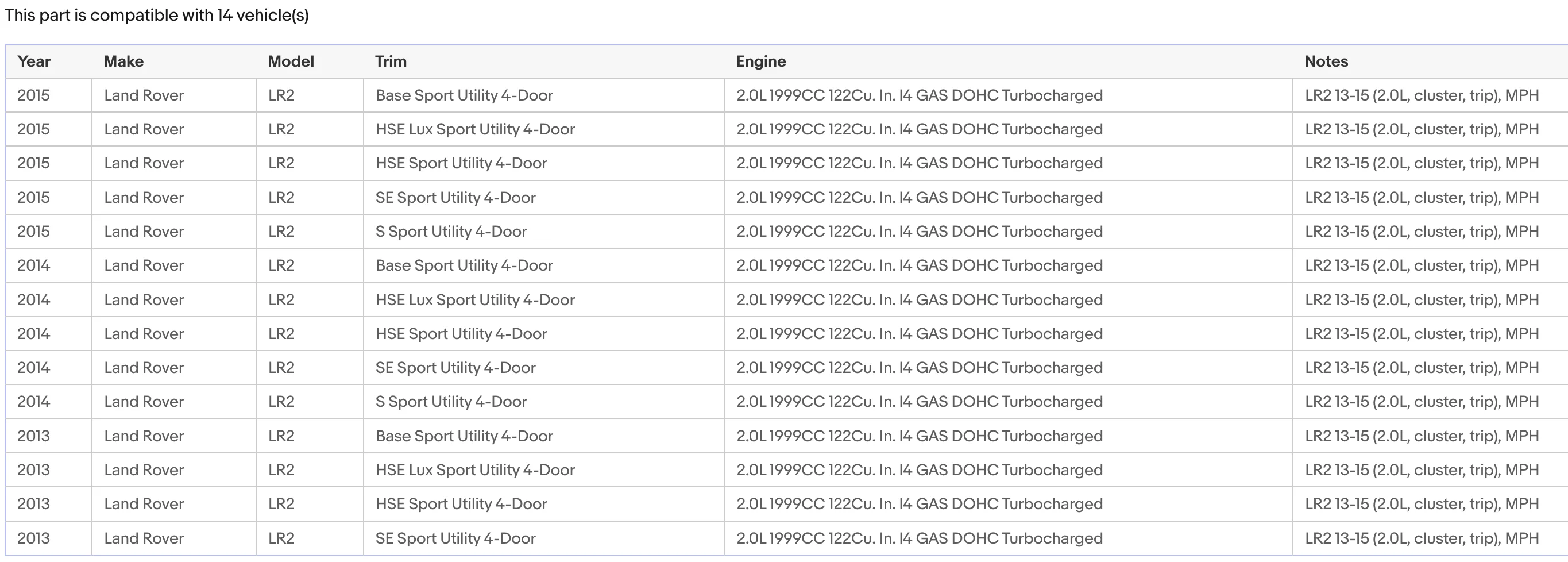
Task: Select the 2013 SE Sport Utility 4-Door trim cell
Action: pos(544,538)
